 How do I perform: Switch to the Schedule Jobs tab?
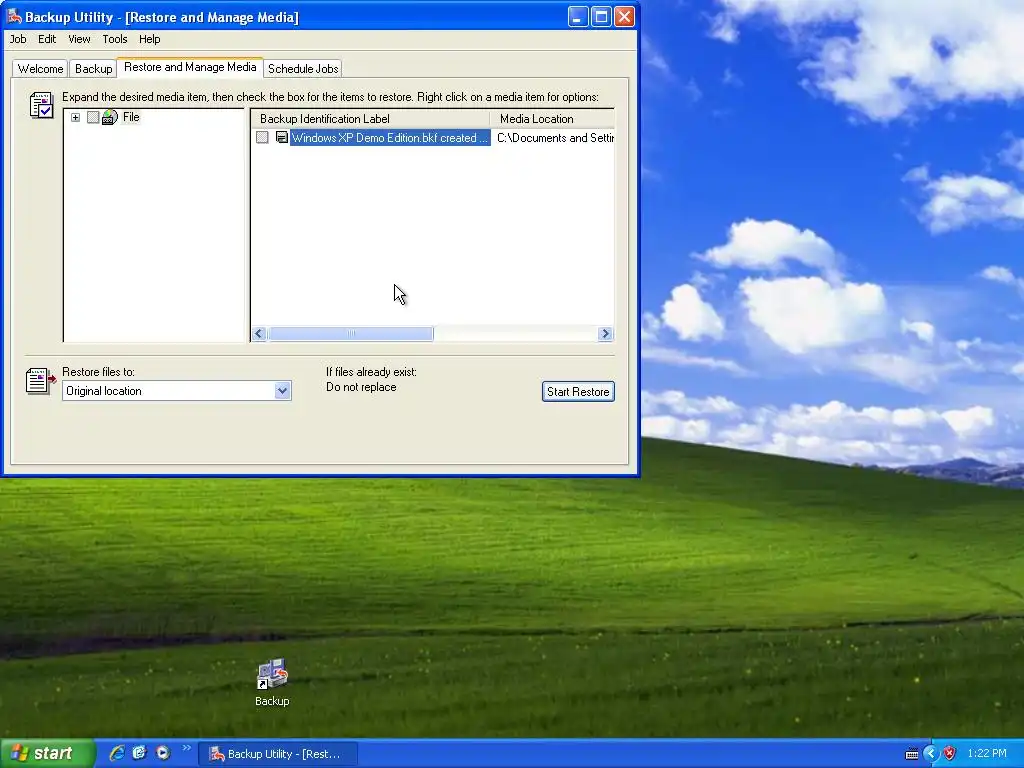pyautogui.click(x=303, y=69)
